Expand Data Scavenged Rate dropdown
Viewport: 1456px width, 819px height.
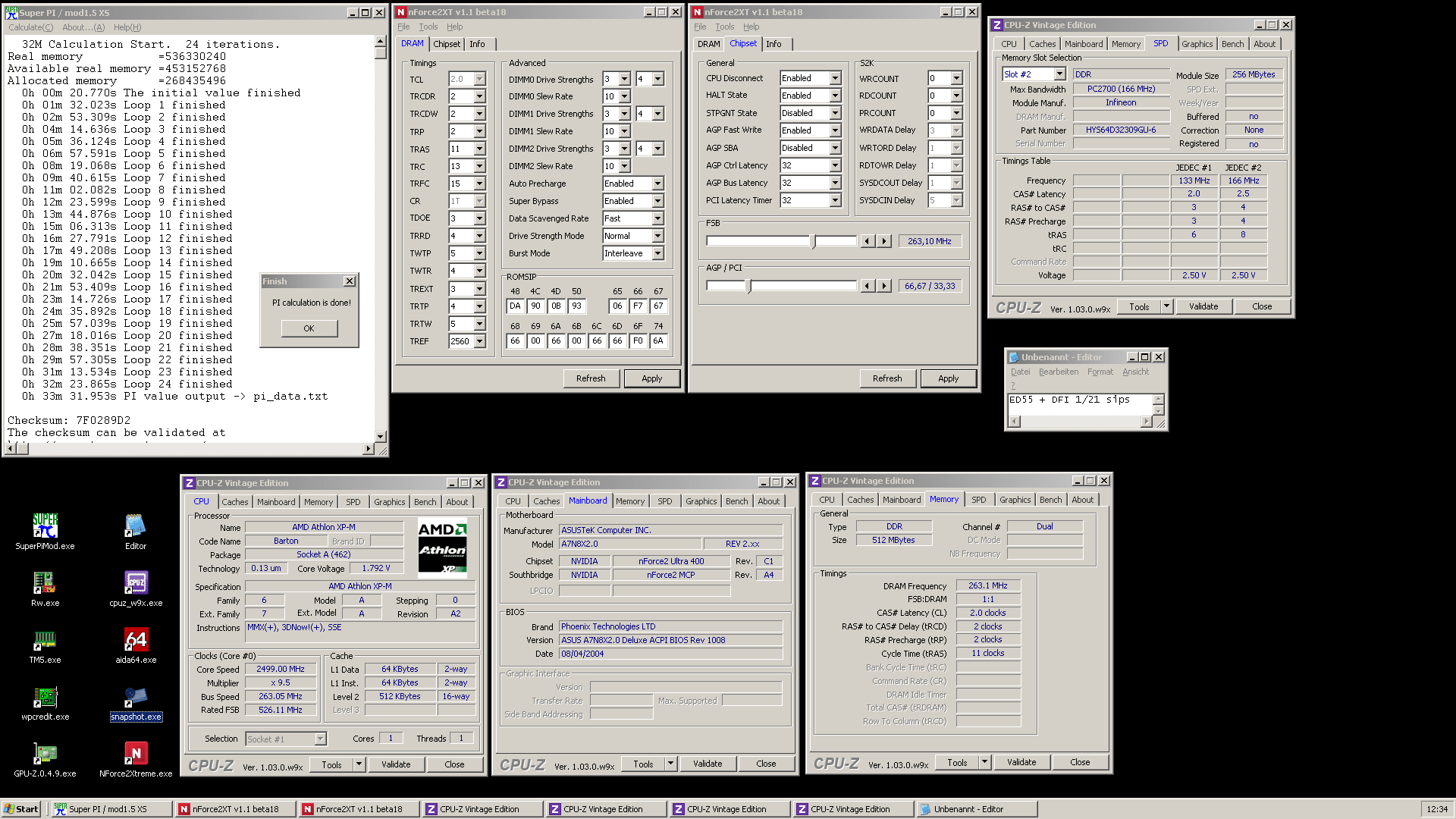657,218
